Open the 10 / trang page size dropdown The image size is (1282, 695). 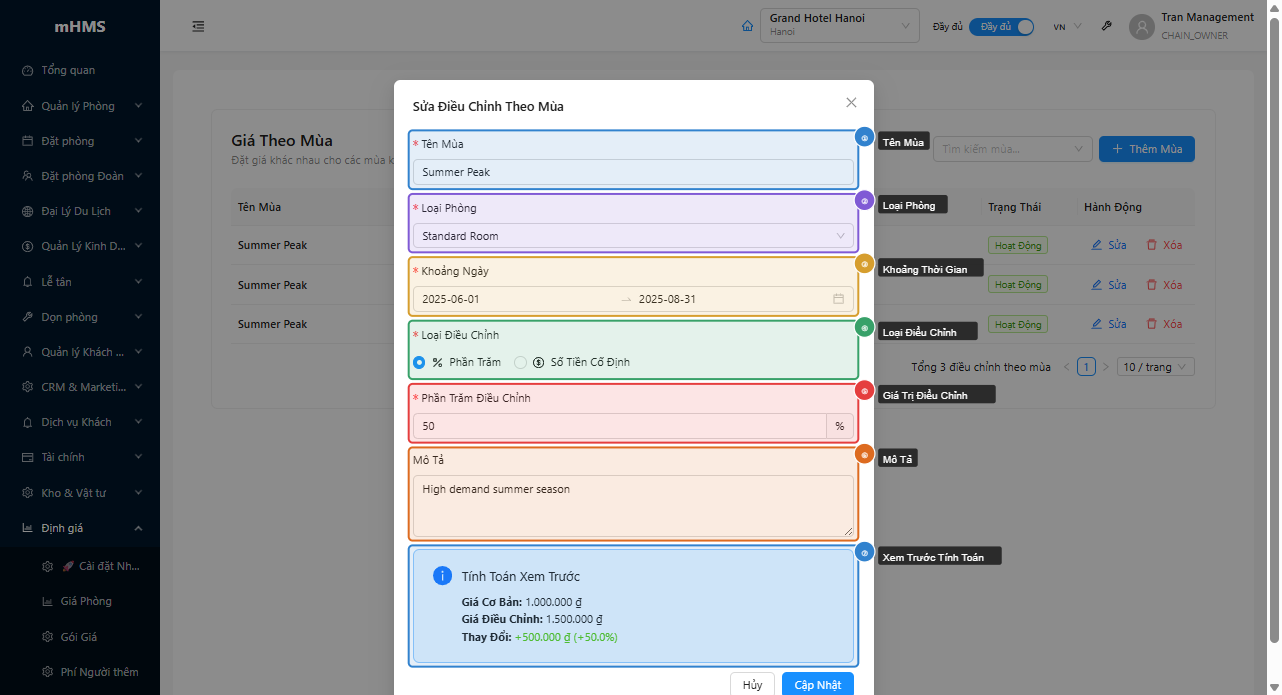(1155, 367)
